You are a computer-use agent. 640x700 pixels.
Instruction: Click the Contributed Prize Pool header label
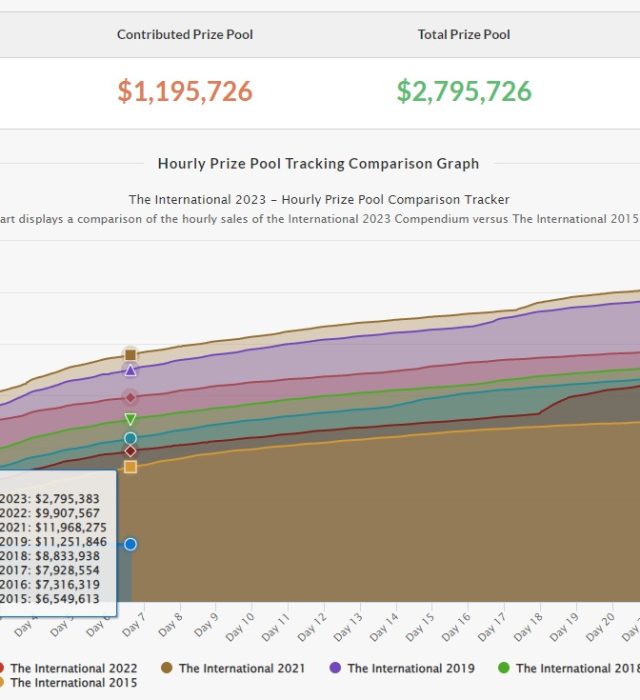click(x=185, y=35)
